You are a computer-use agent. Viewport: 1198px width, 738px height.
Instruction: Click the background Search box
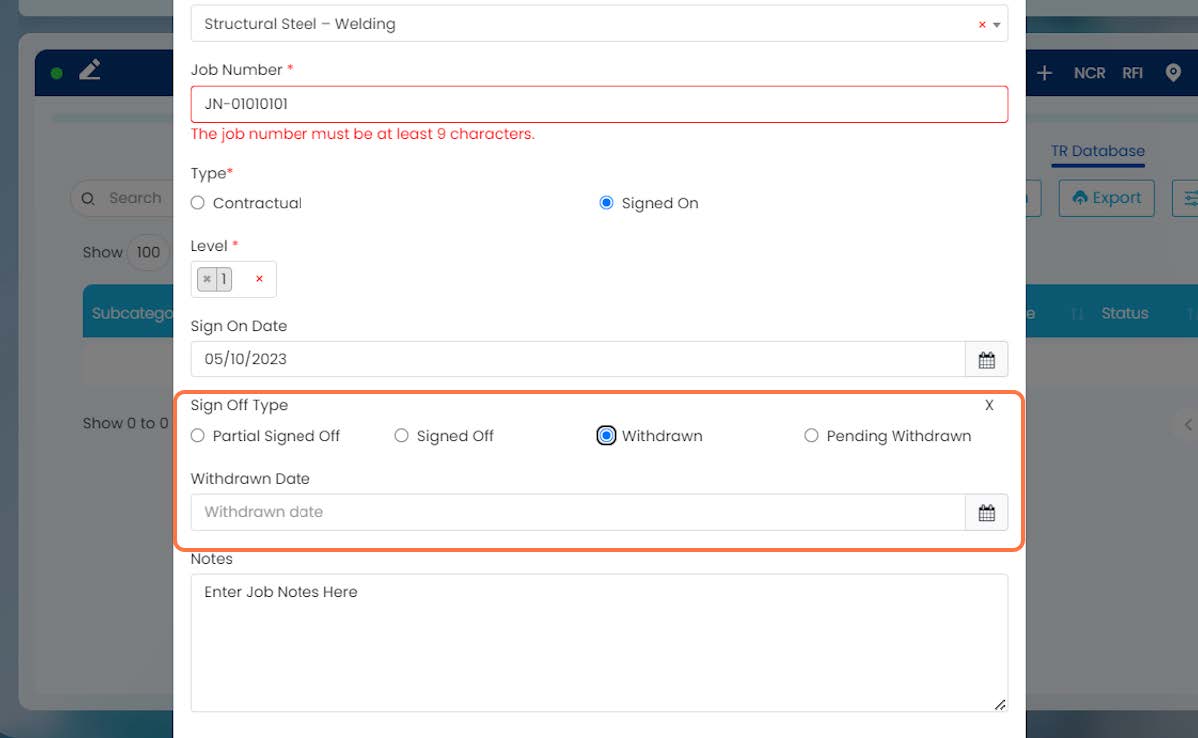tap(122, 198)
